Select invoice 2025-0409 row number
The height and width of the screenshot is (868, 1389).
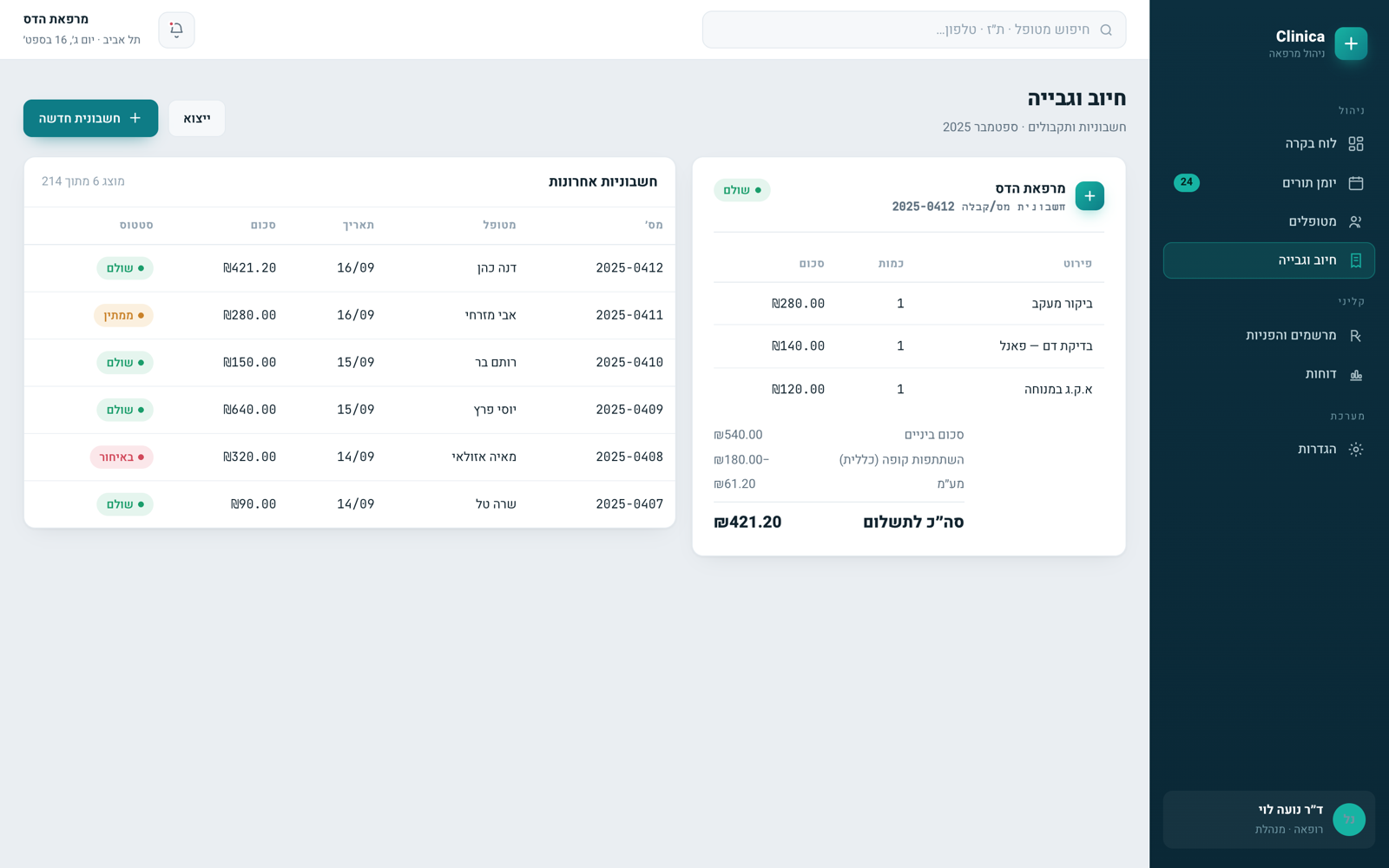(x=629, y=410)
